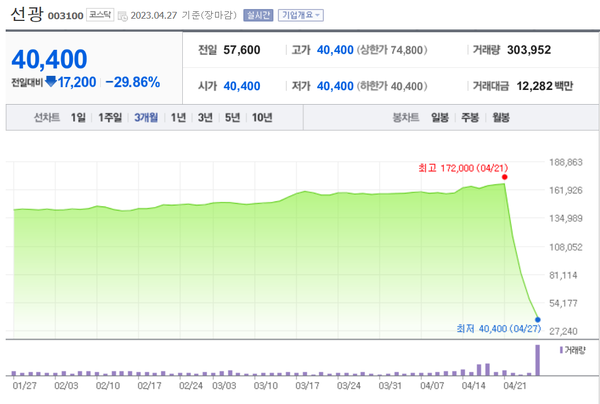Click the blue lowest price marker dot
The width and height of the screenshot is (600, 404).
point(538,319)
